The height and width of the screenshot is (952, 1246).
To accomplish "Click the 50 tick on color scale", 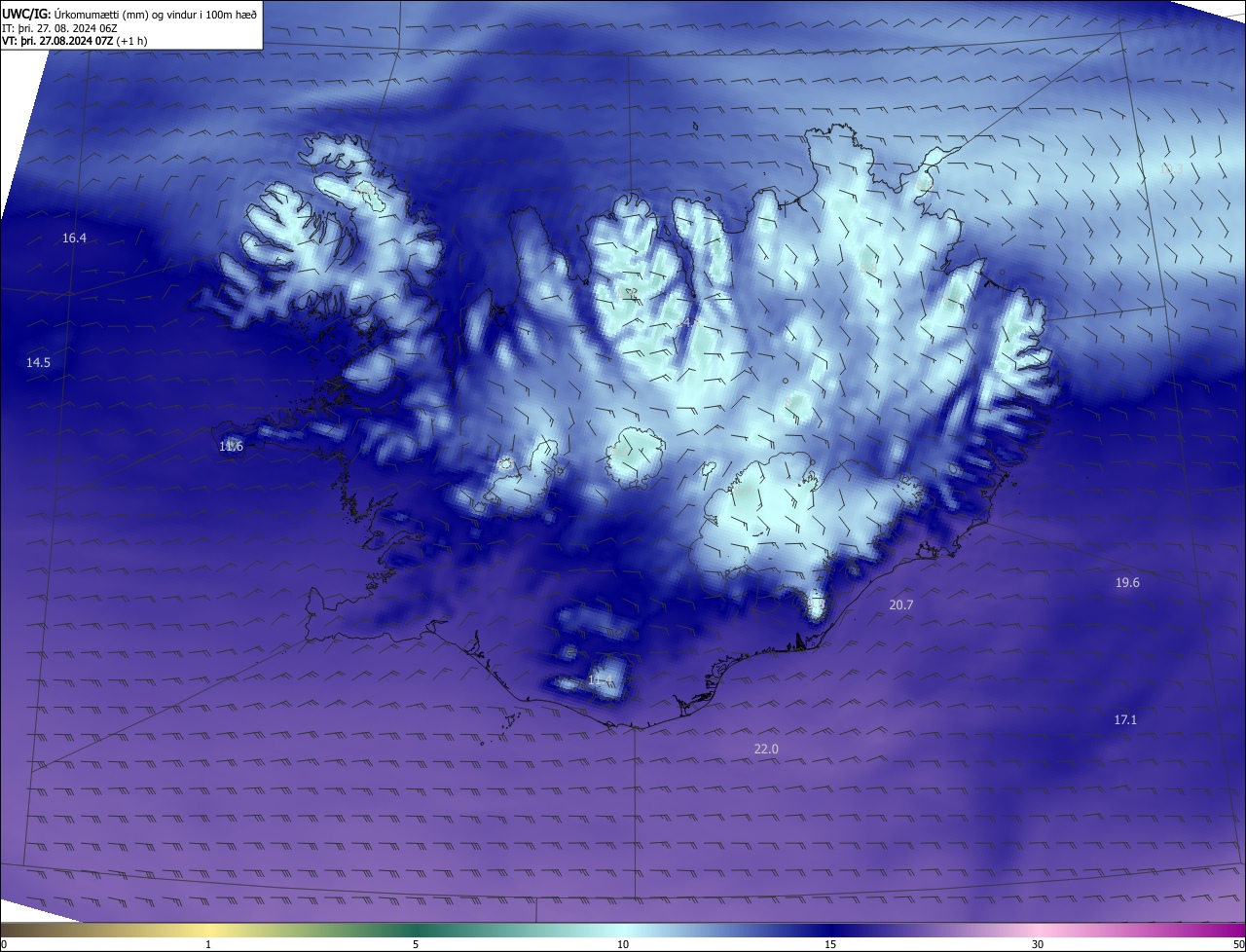I will pyautogui.click(x=1238, y=944).
